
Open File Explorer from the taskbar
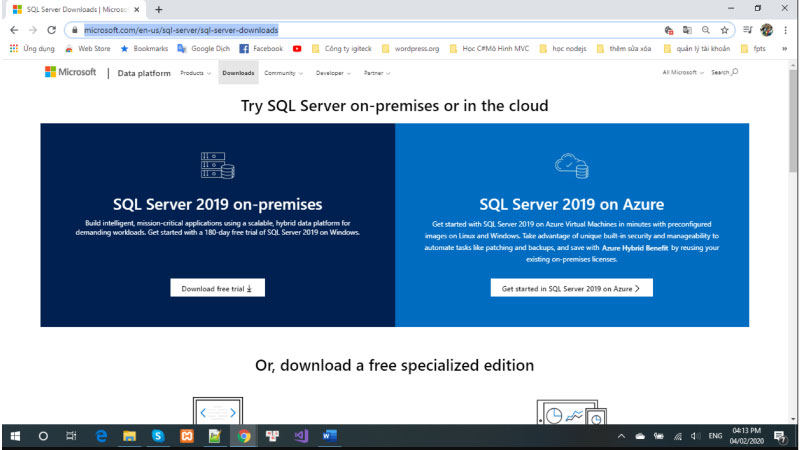point(130,436)
